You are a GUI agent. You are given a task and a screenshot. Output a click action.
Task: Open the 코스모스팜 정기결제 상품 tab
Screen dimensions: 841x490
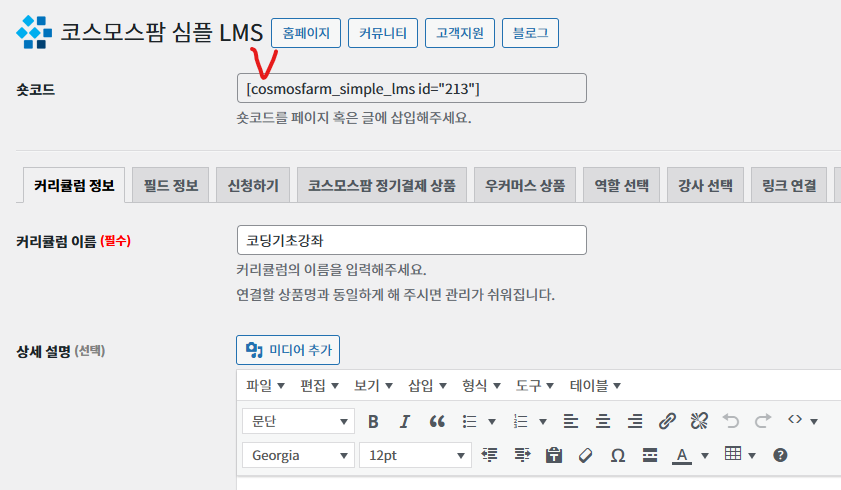(382, 185)
